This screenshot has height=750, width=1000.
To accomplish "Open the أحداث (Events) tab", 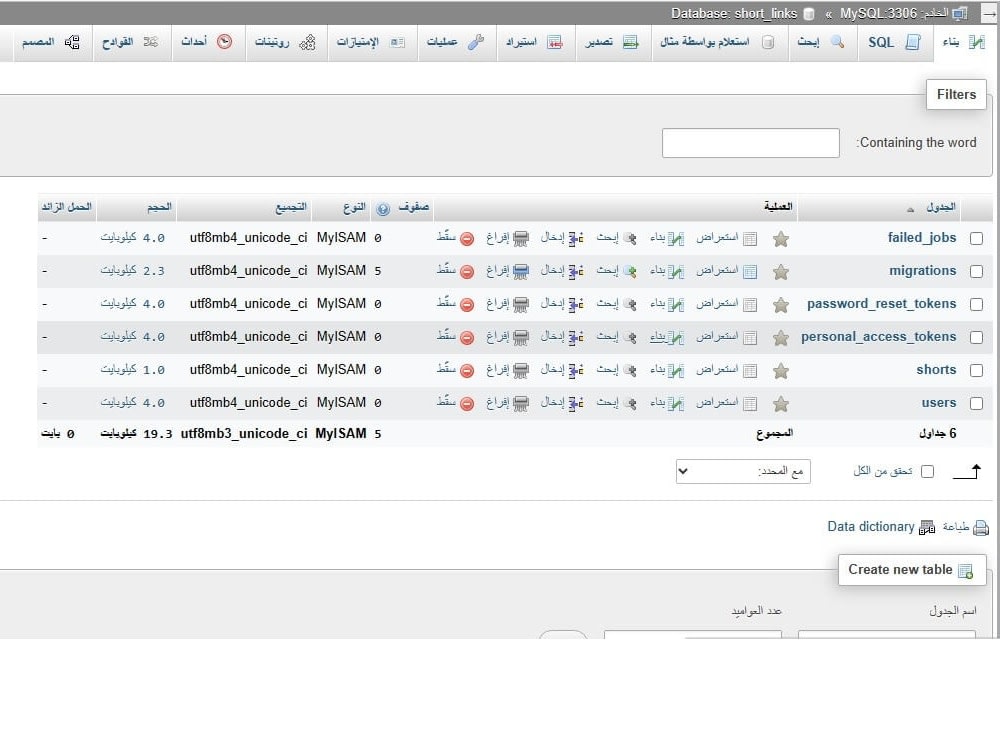I will pyautogui.click(x=207, y=42).
